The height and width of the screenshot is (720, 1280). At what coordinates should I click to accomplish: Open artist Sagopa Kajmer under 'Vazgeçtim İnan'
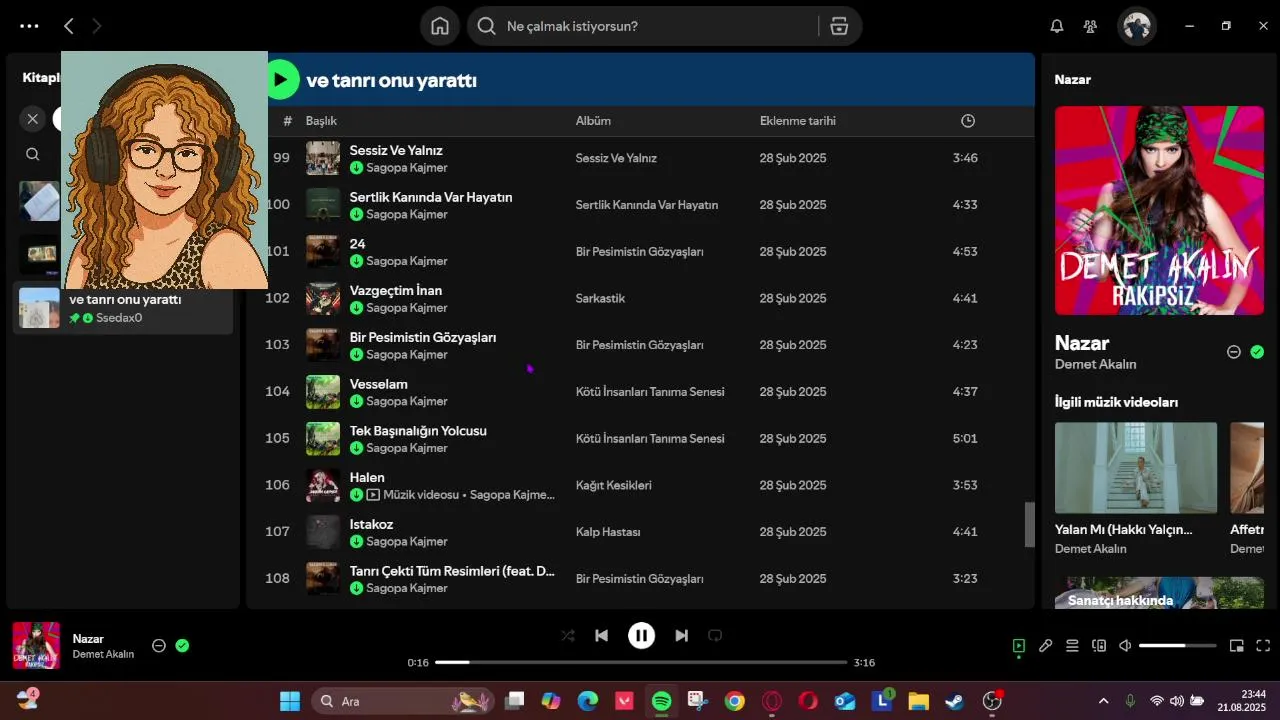pos(406,308)
